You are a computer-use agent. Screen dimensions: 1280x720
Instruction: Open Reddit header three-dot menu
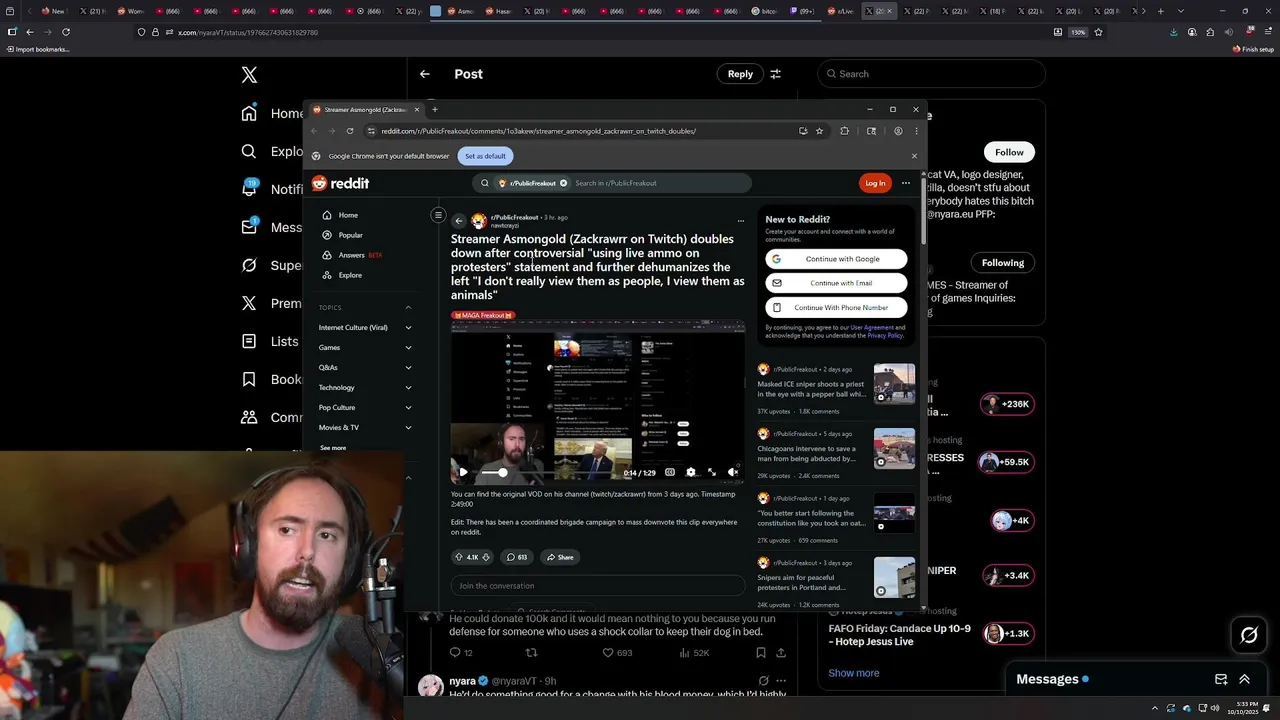[906, 183]
